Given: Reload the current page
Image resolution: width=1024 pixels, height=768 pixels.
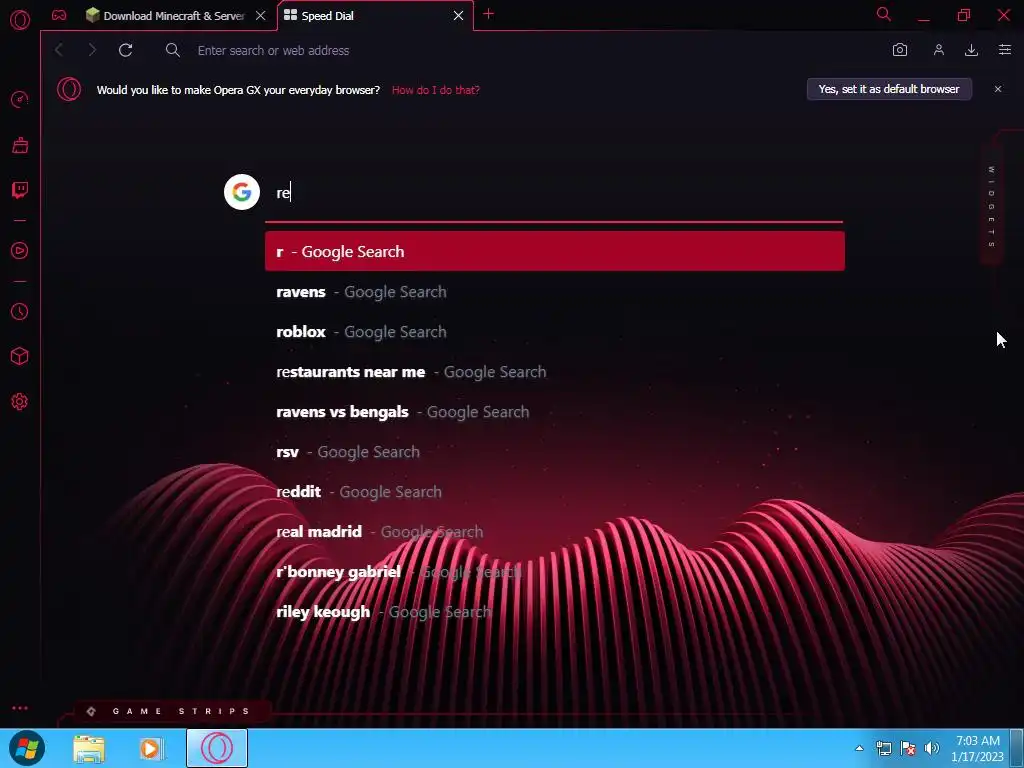Looking at the screenshot, I should 125,50.
